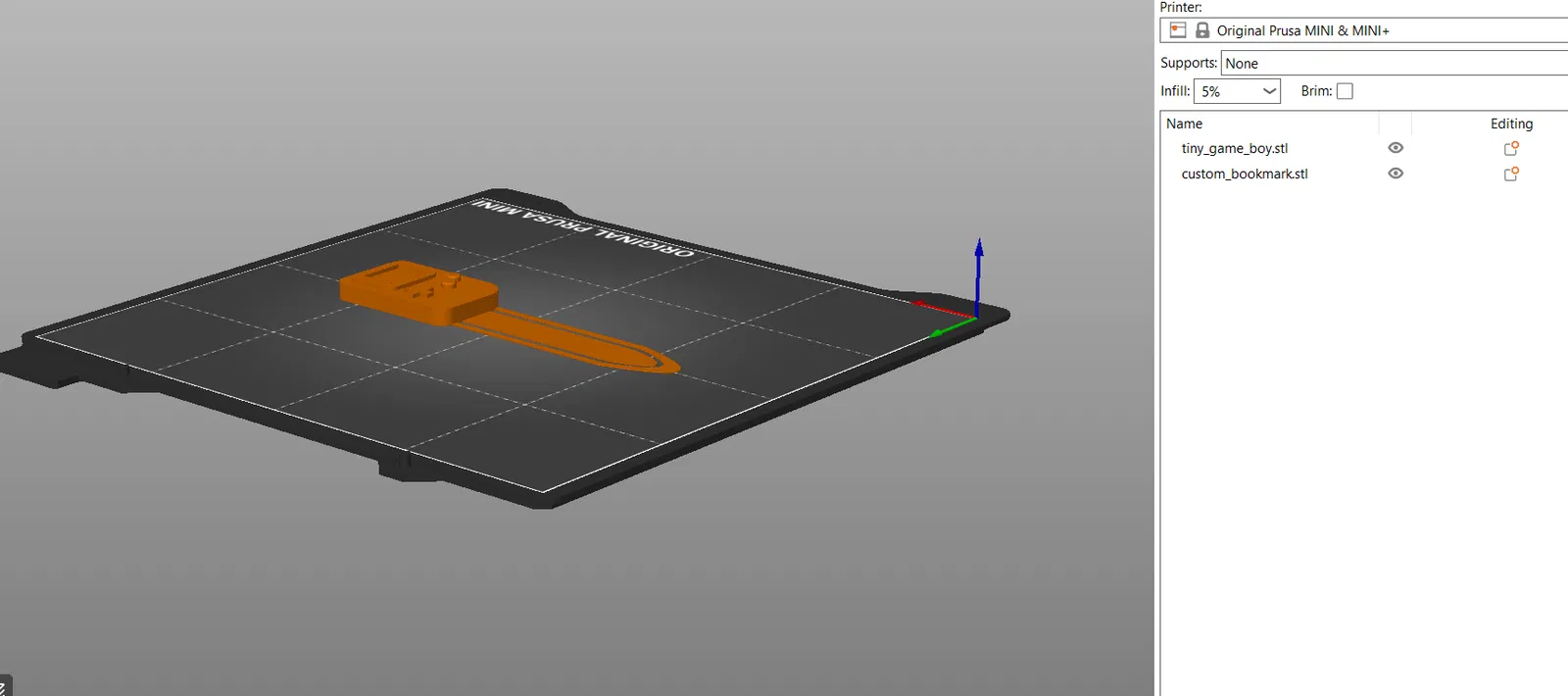Screen dimensions: 1568x696
Task: Click the lock icon in the Printer field
Action: [x=1202, y=30]
